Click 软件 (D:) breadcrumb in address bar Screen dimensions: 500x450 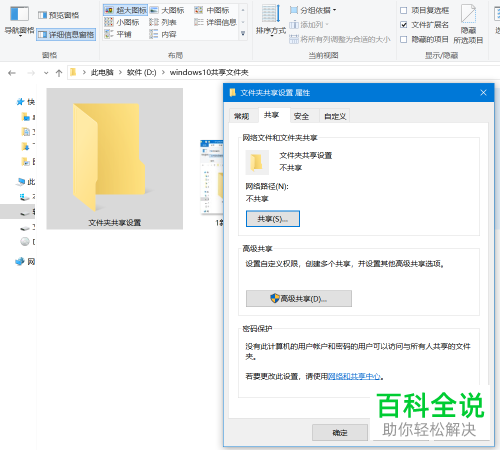pyautogui.click(x=141, y=72)
